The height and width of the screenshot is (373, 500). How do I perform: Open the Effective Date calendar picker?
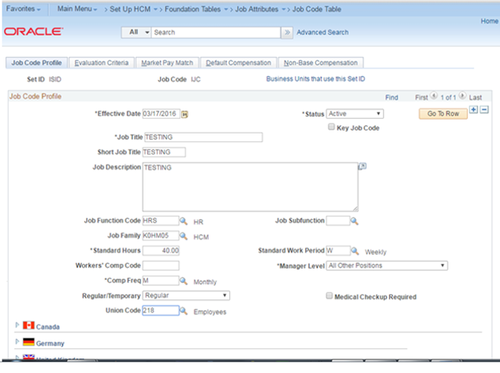click(184, 114)
